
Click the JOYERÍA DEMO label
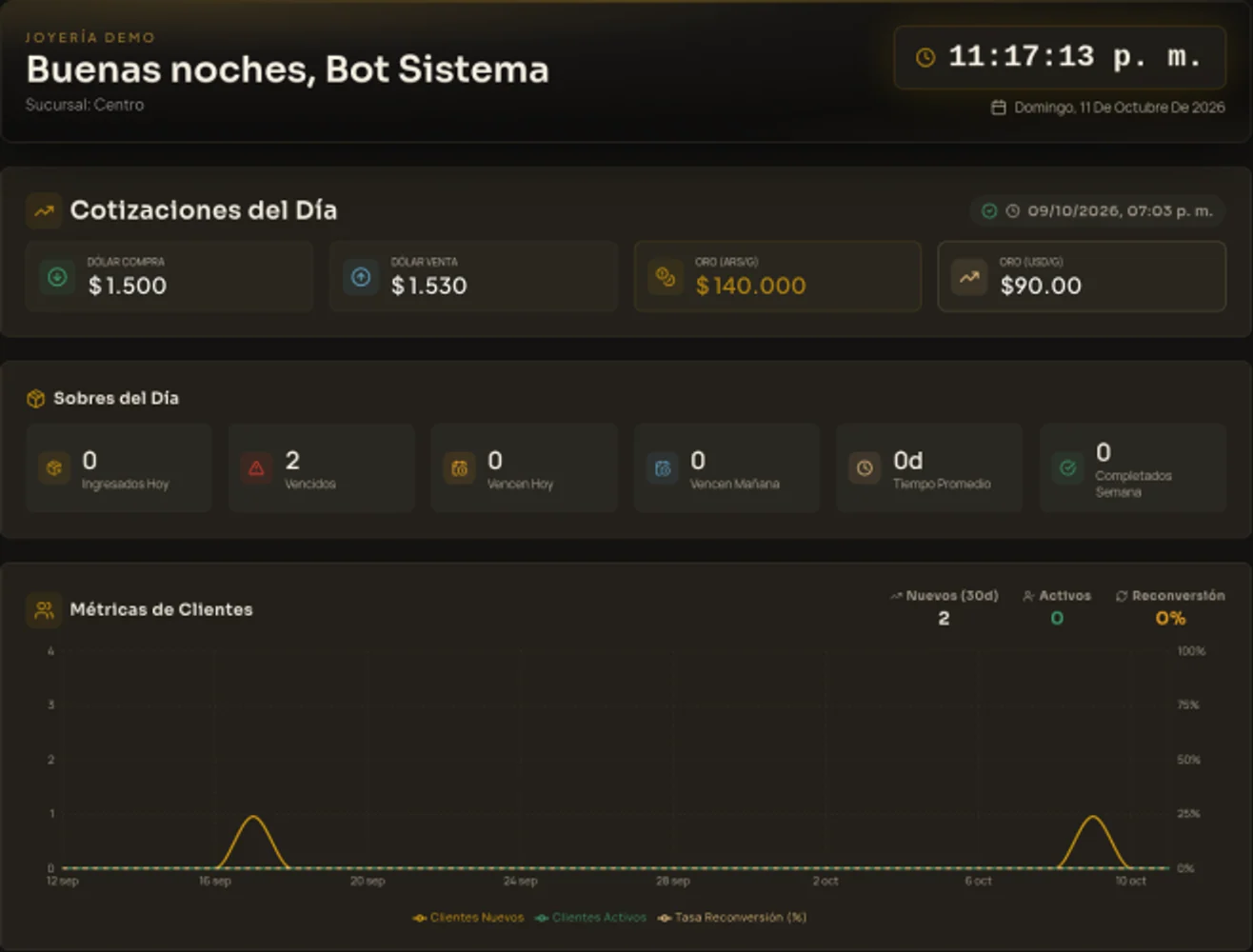tap(90, 37)
